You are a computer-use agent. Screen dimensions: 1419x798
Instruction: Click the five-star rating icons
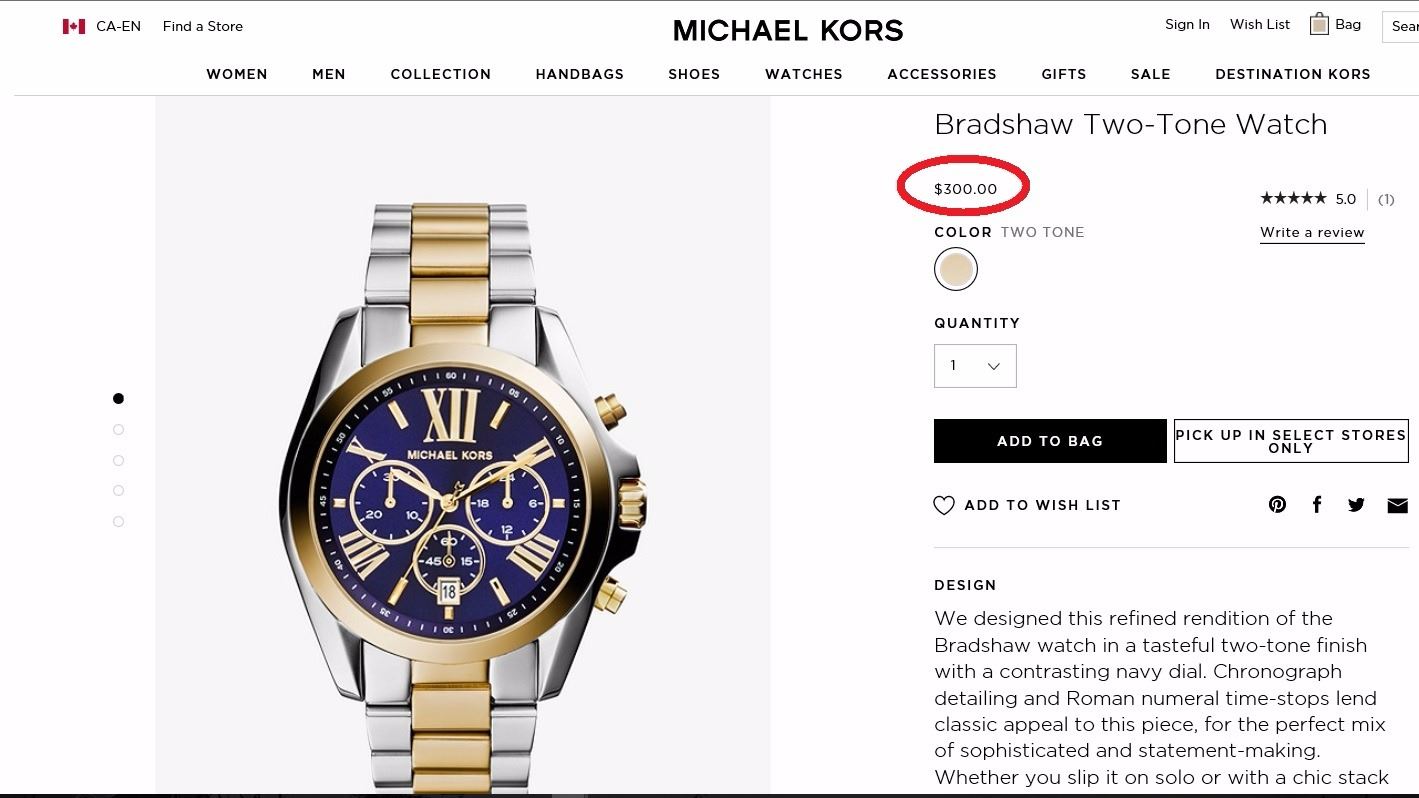(x=1293, y=198)
